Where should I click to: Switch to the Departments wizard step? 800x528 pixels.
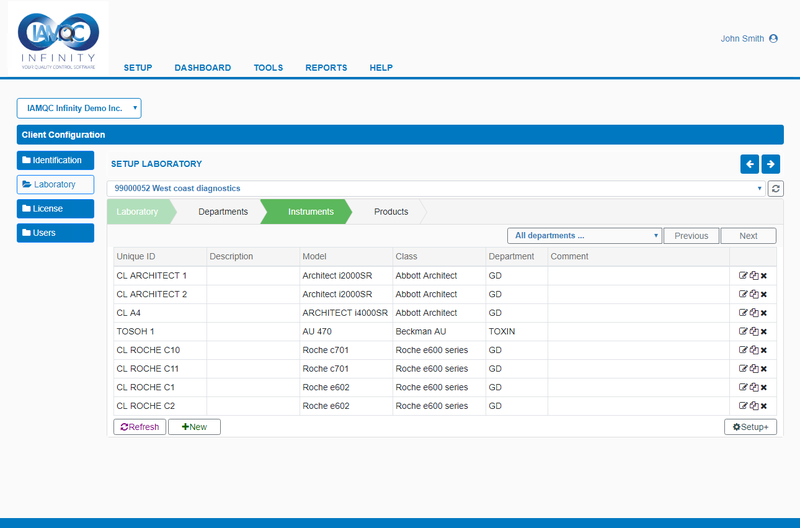[x=223, y=212]
